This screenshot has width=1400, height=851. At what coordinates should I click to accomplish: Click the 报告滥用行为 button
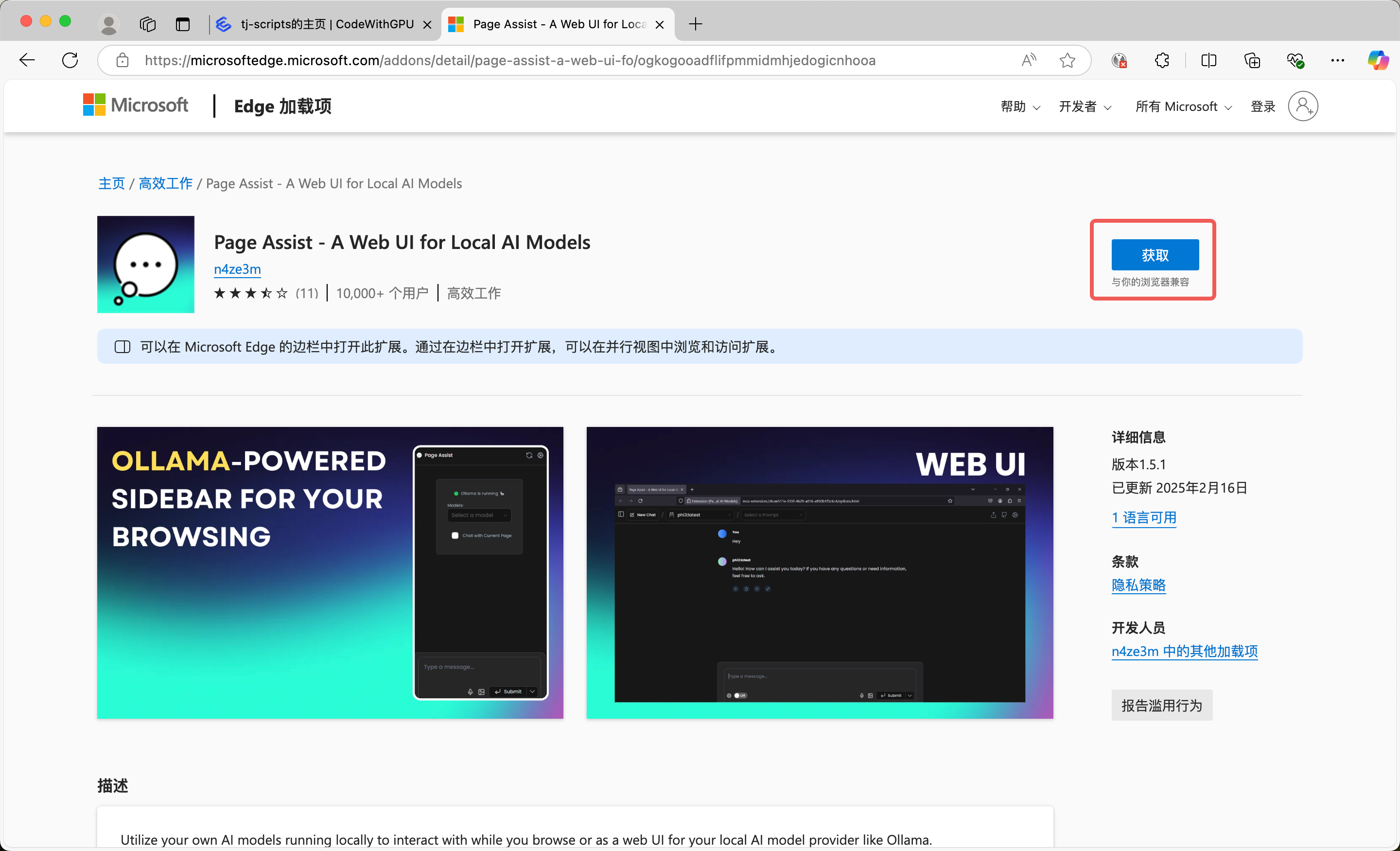coord(1161,705)
